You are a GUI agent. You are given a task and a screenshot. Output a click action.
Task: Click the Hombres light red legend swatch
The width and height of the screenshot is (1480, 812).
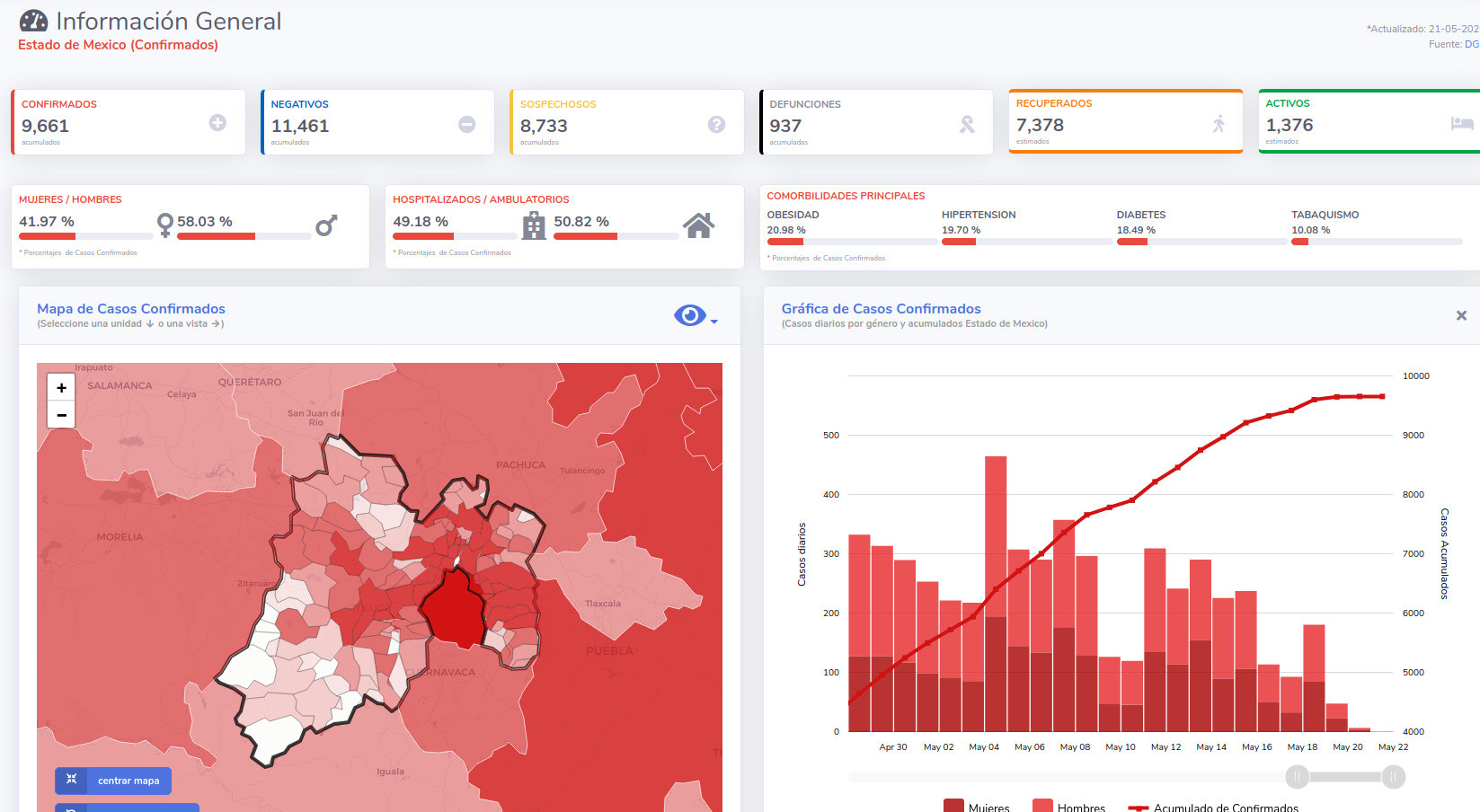1042,806
